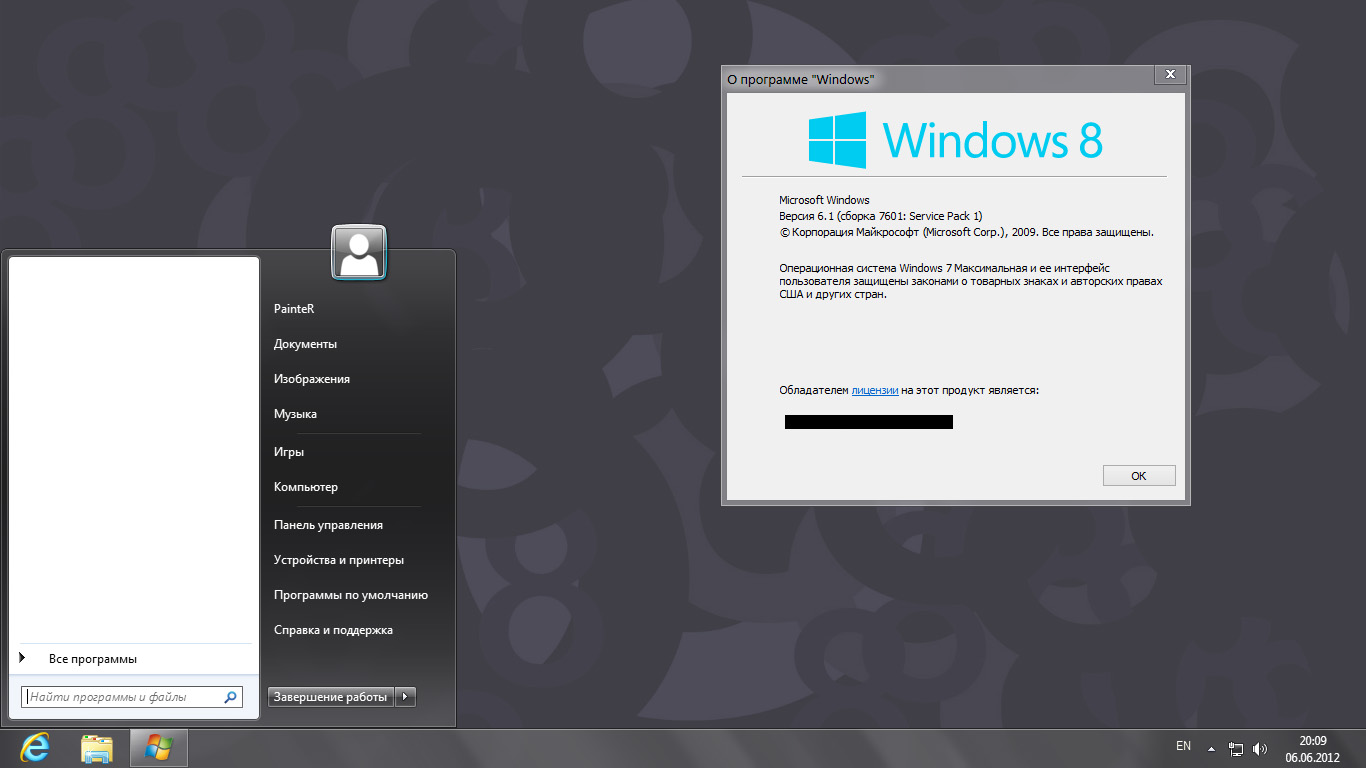The width and height of the screenshot is (1366, 768).
Task: Open the PainteR user folder
Action: tap(294, 309)
